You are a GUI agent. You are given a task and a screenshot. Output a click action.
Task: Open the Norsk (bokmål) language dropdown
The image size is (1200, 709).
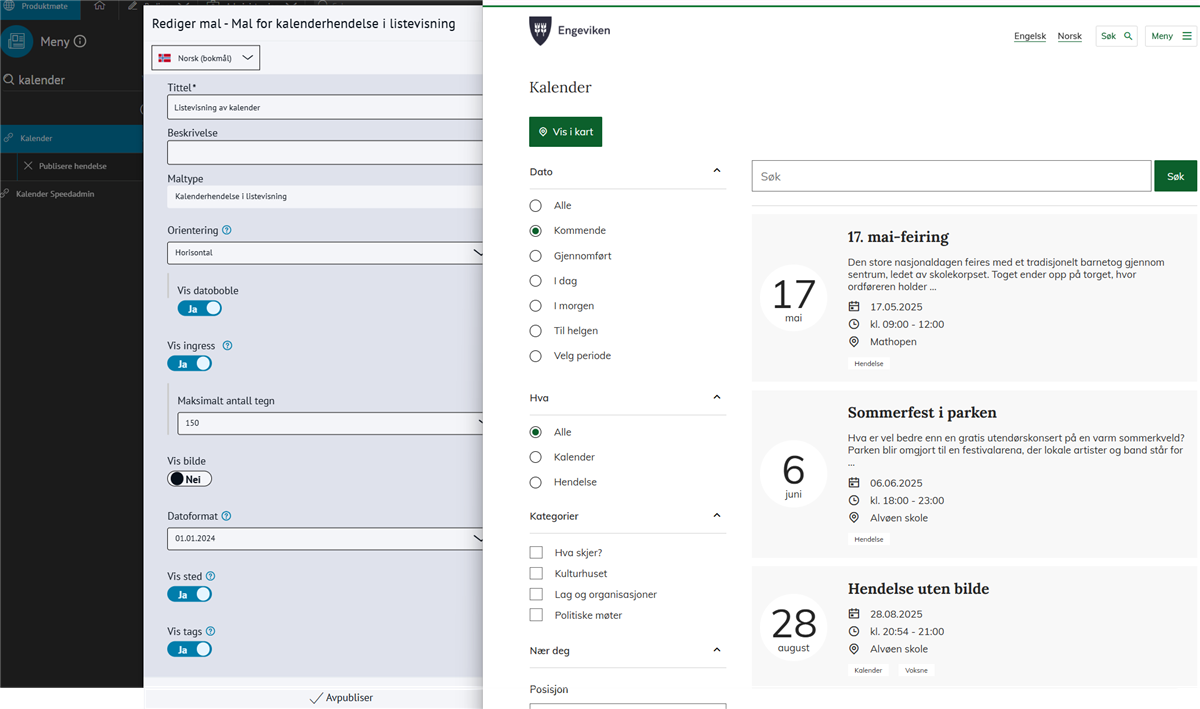click(x=205, y=58)
